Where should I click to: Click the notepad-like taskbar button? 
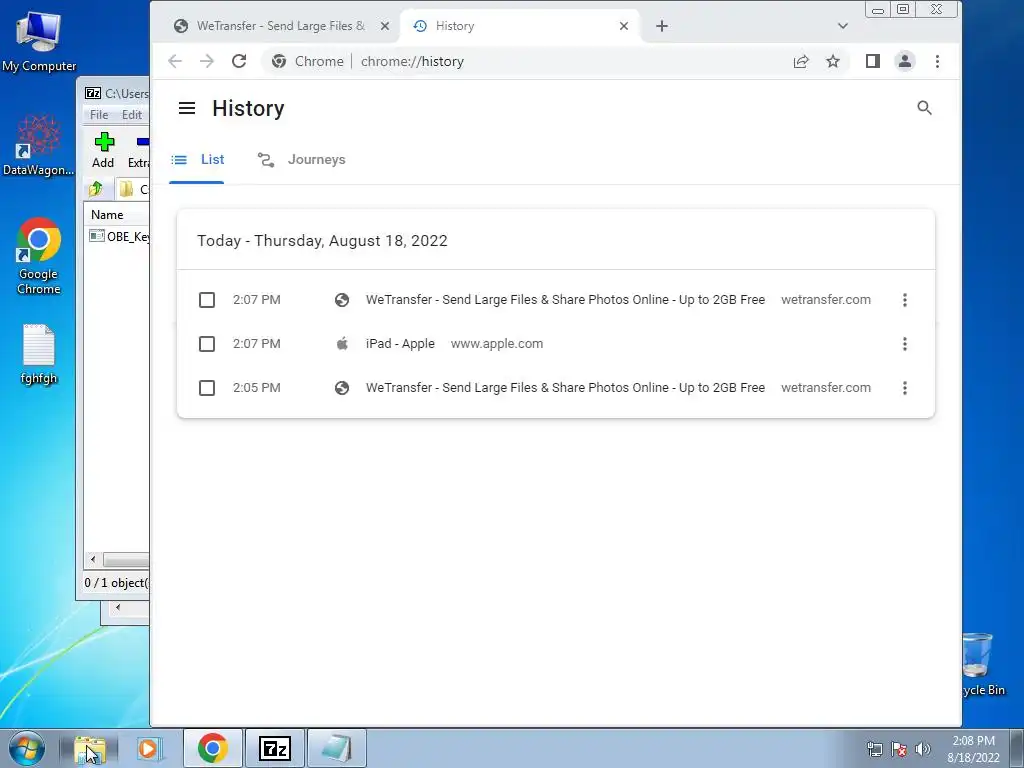[x=336, y=748]
